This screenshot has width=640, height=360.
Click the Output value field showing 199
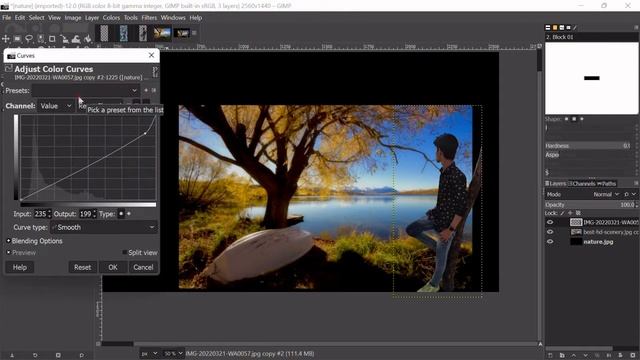85,214
